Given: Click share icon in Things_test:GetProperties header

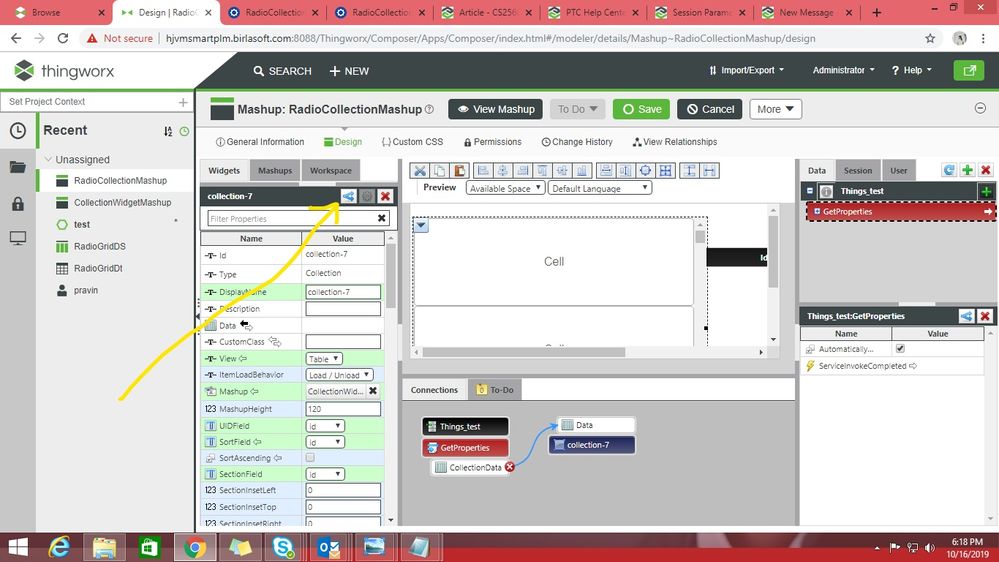Looking at the screenshot, I should point(967,316).
